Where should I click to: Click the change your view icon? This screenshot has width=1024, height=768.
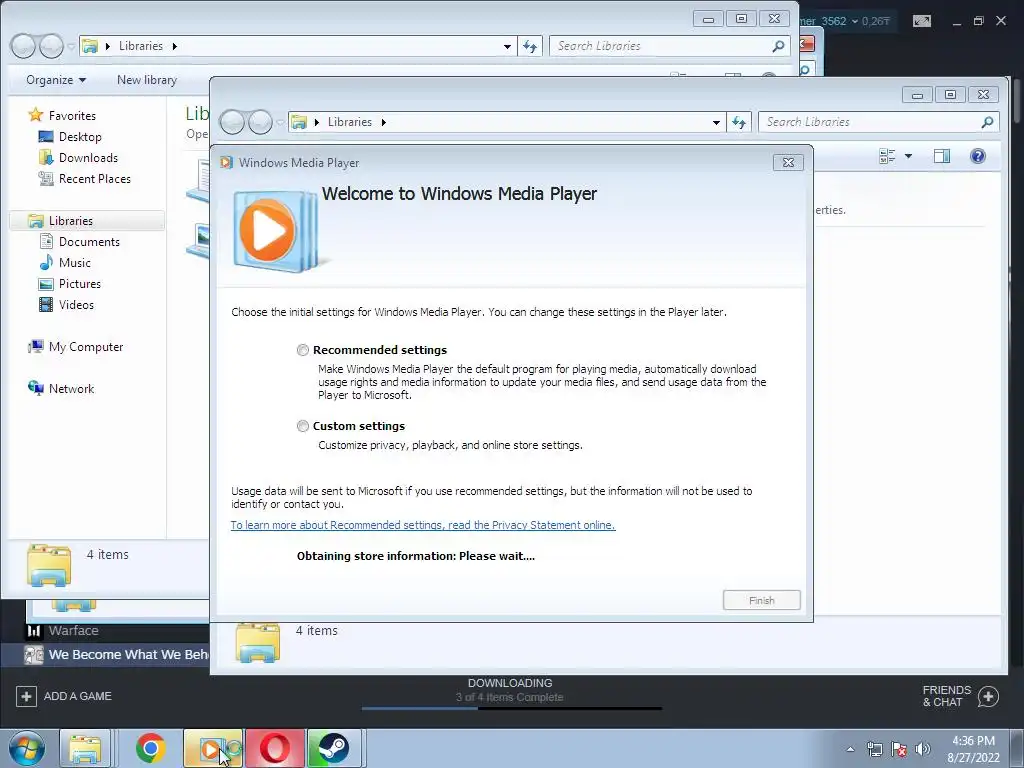click(x=887, y=156)
